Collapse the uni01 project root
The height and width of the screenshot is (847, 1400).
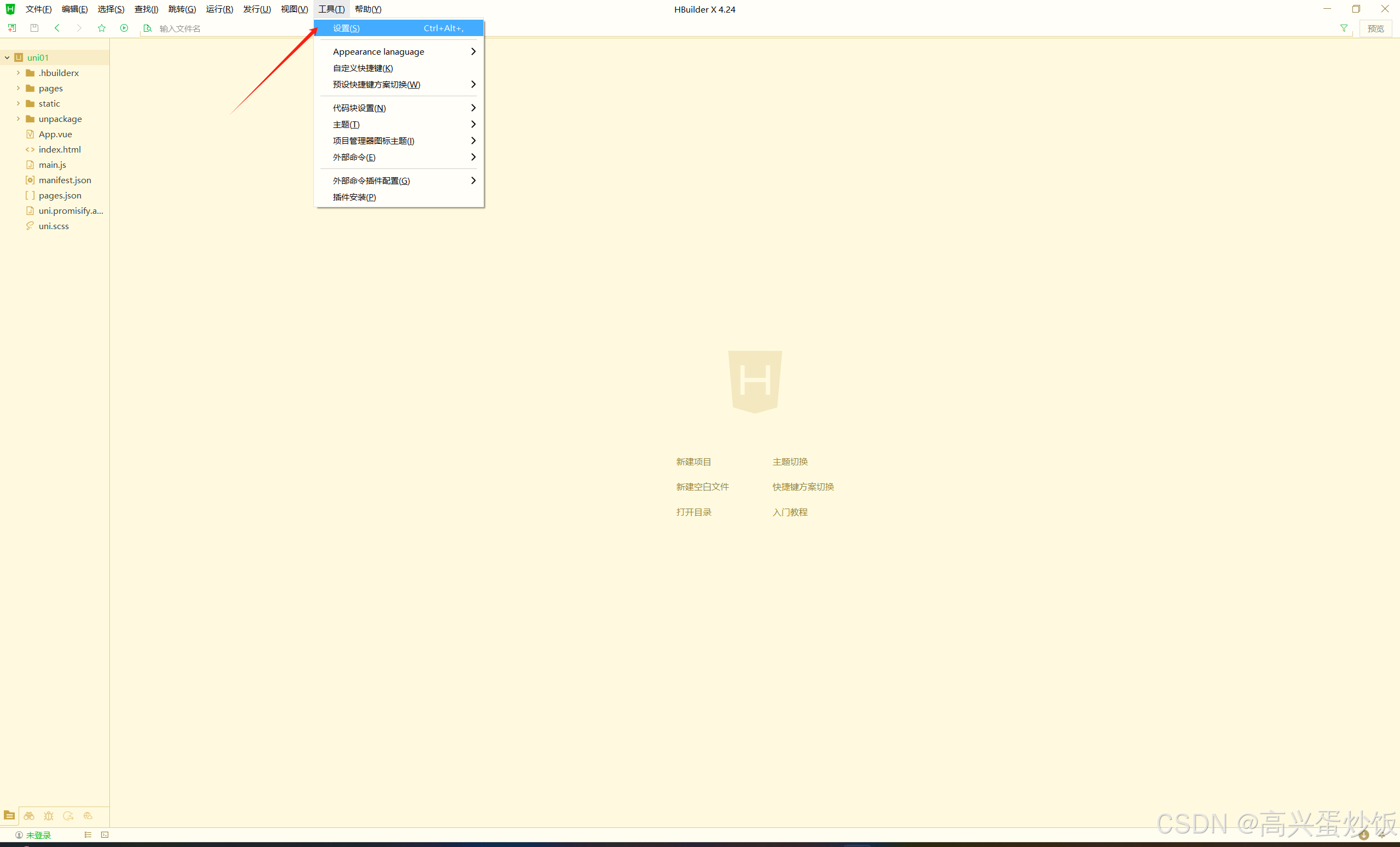(7, 57)
